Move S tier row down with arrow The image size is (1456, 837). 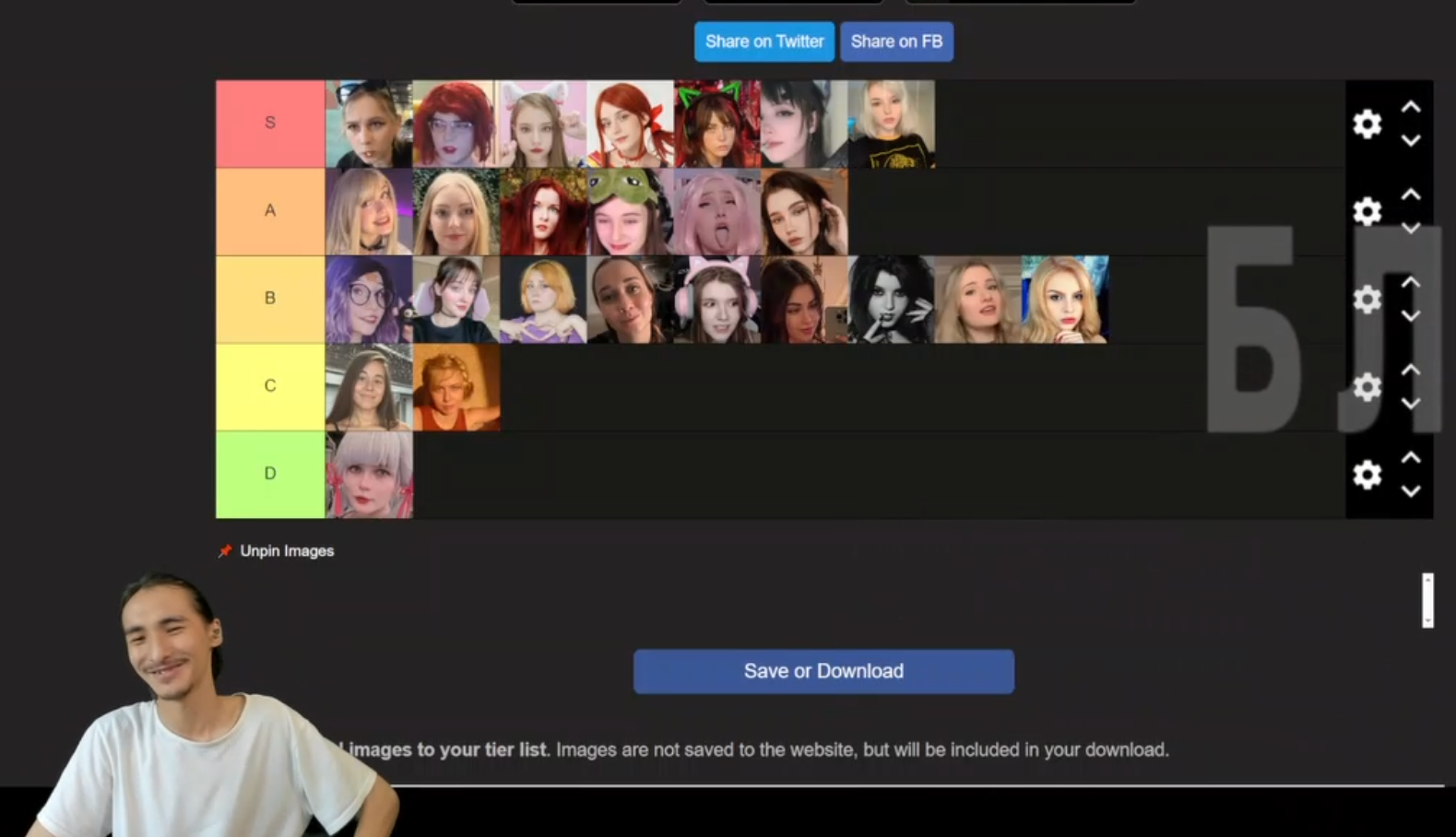[1411, 141]
